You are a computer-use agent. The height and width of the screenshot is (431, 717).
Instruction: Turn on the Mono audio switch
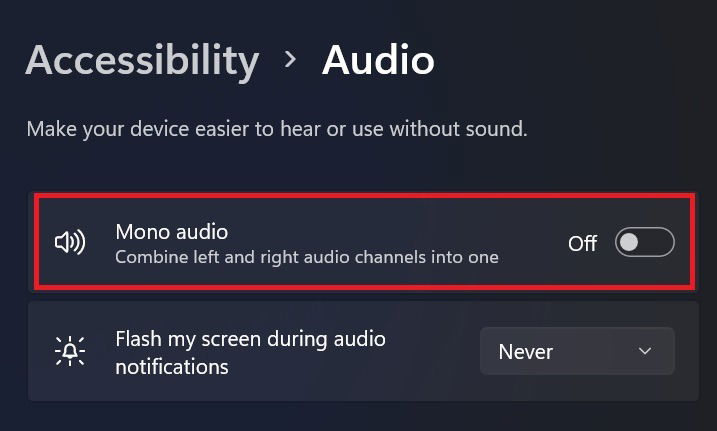644,242
